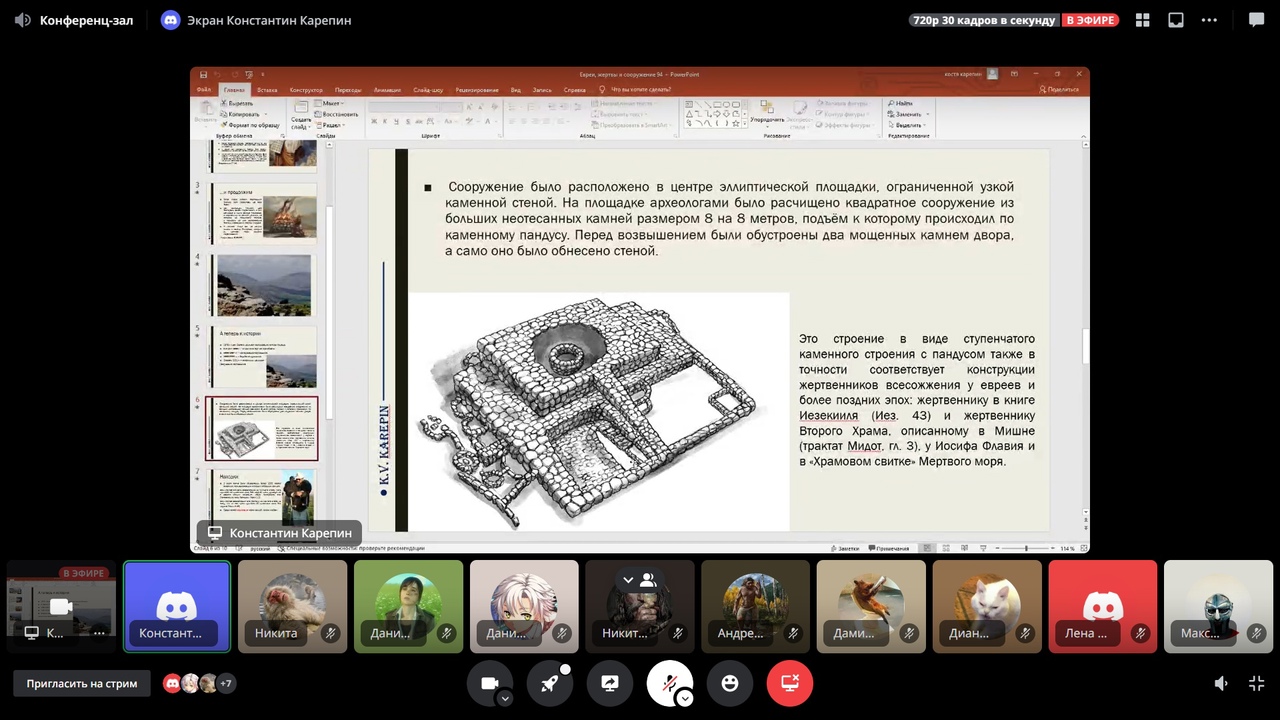Toggle the voice channel speaker icon
The image size is (1280, 720).
23,20
